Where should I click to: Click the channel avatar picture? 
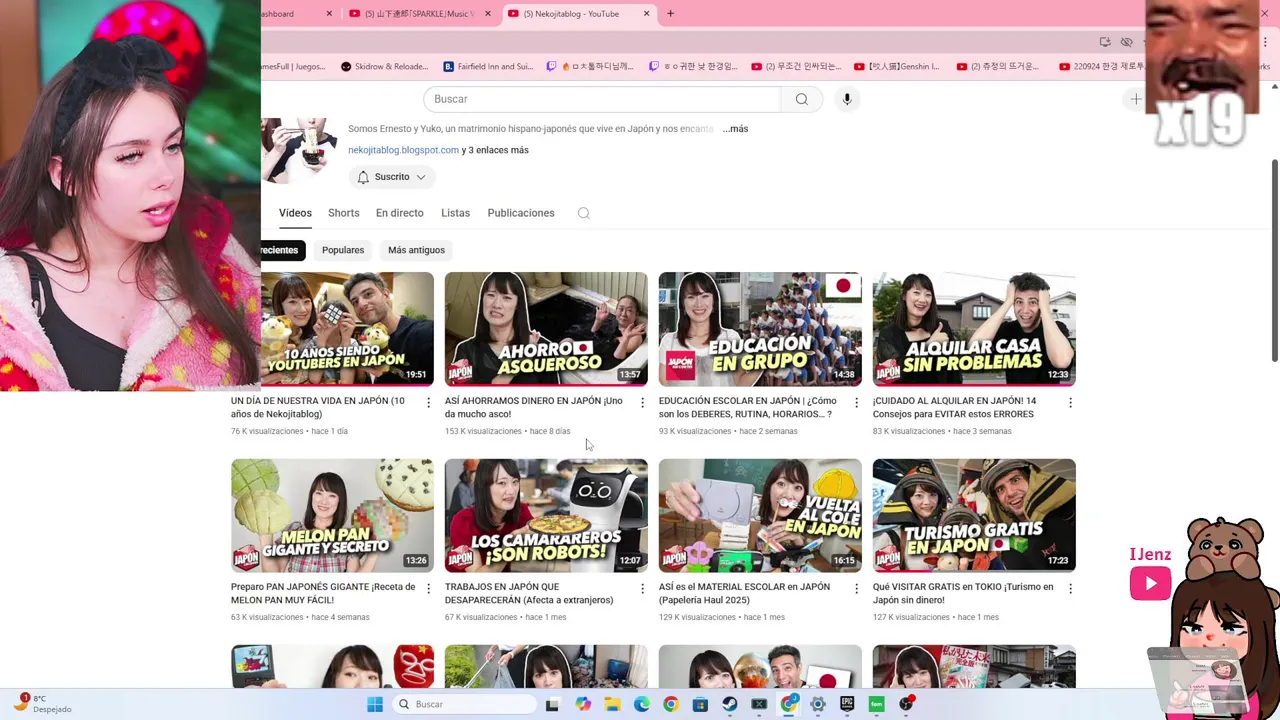[x=299, y=150]
